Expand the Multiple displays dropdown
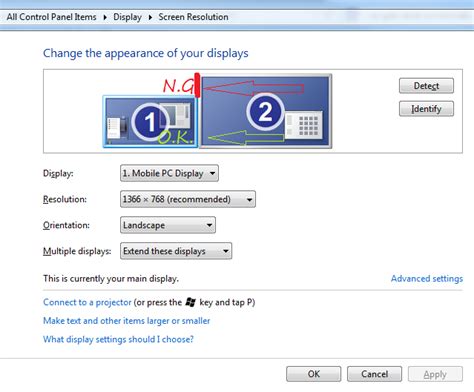 [176, 251]
